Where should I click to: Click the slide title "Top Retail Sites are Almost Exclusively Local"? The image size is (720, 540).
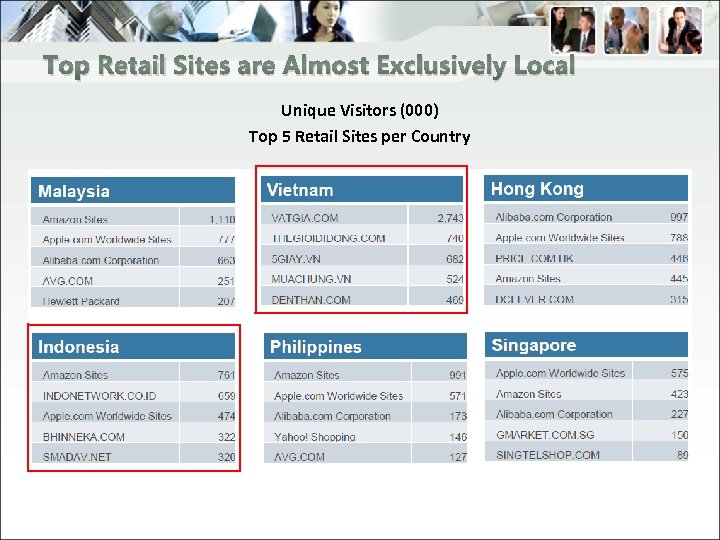(309, 66)
